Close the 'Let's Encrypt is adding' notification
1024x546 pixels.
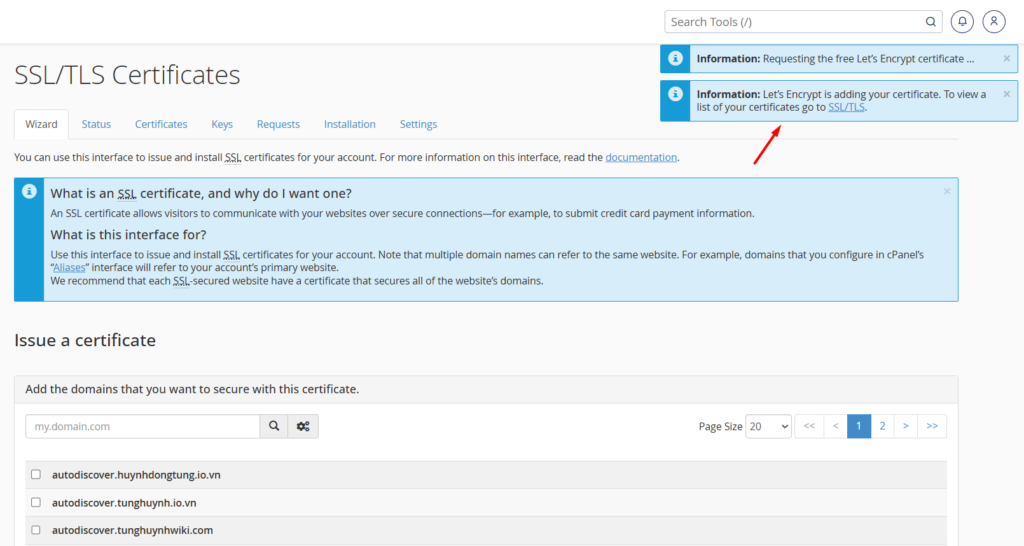(x=1007, y=94)
